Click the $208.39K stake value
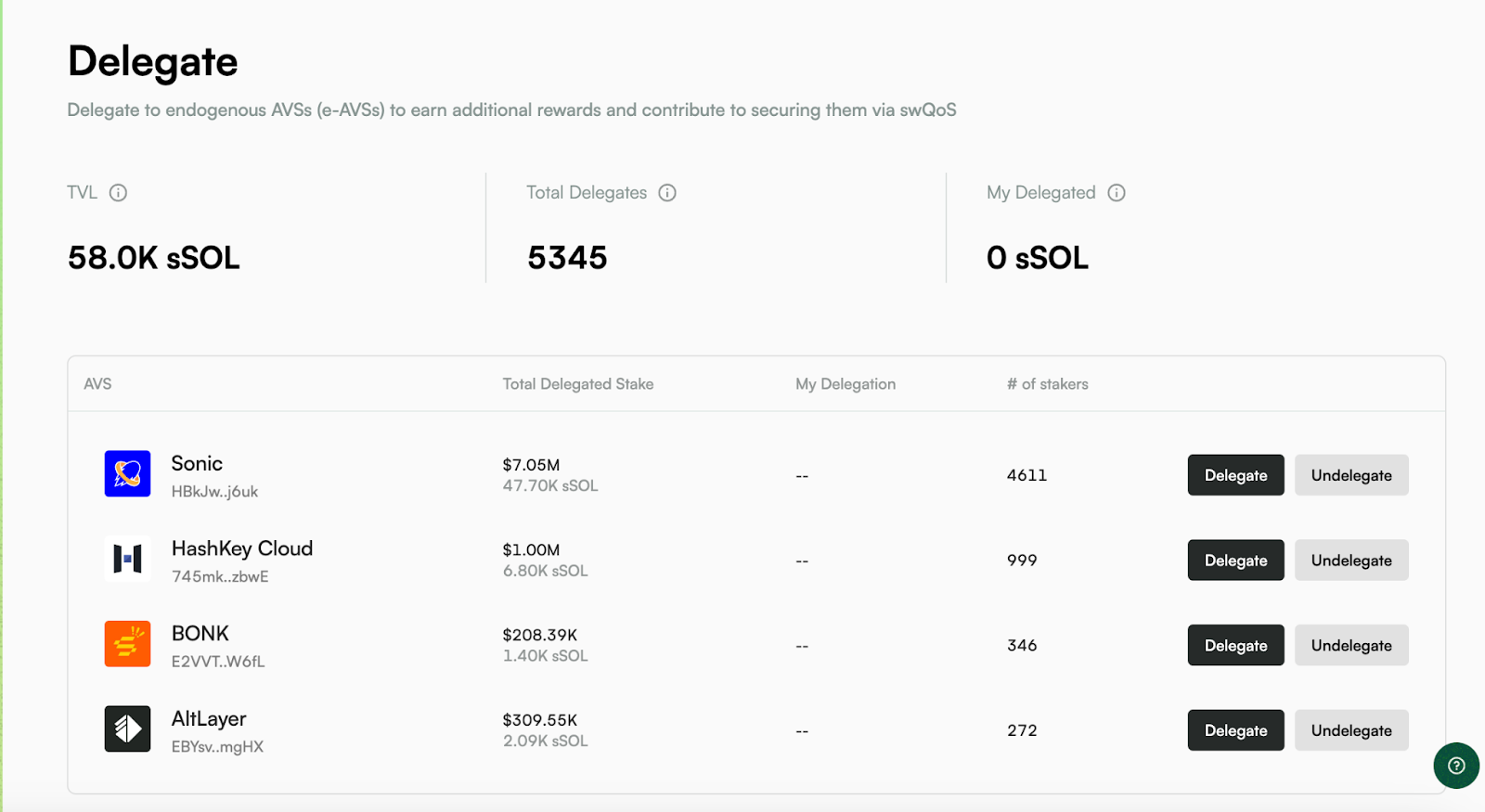The image size is (1485, 812). pyautogui.click(x=540, y=635)
